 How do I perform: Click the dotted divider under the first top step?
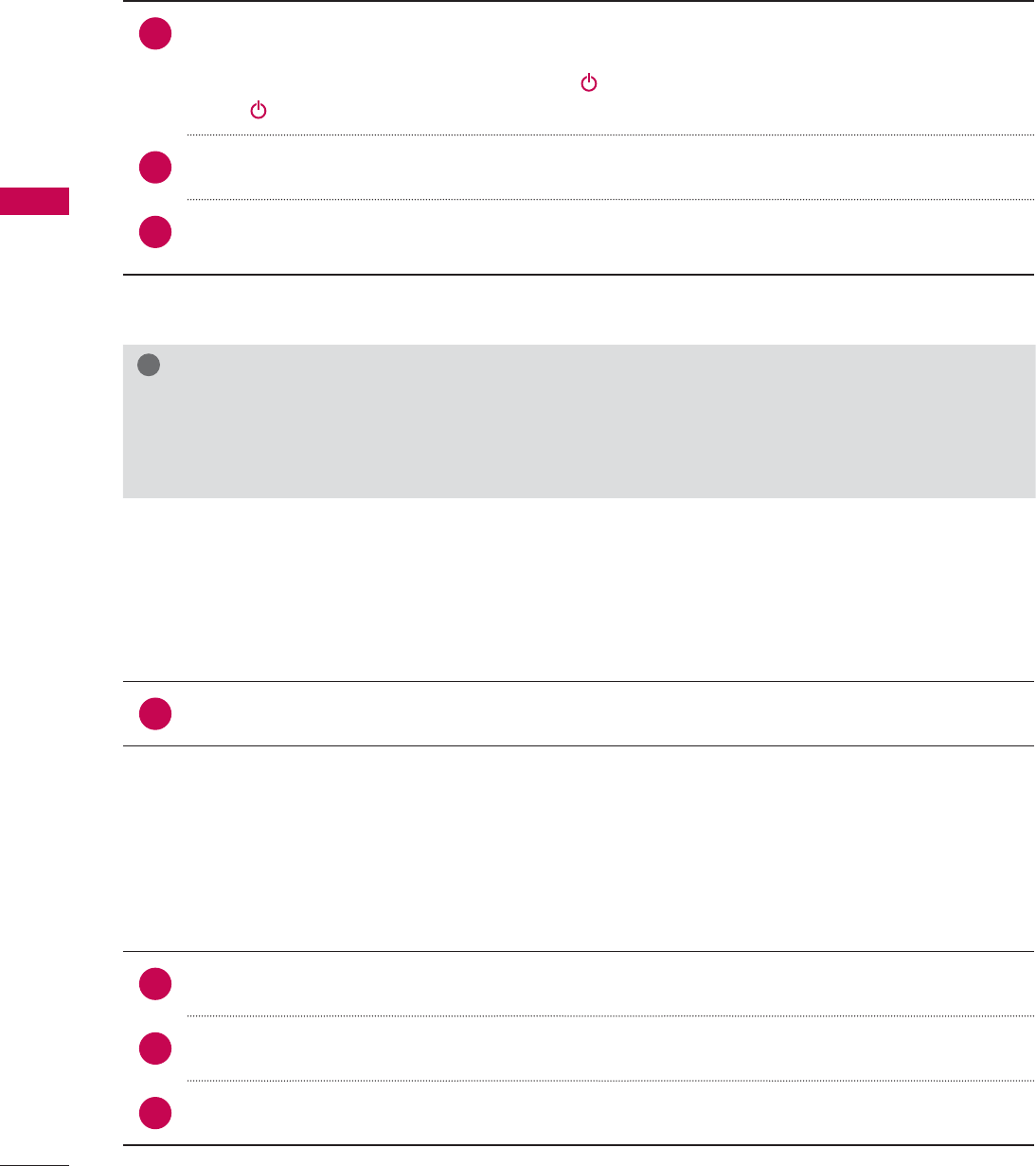[611, 135]
